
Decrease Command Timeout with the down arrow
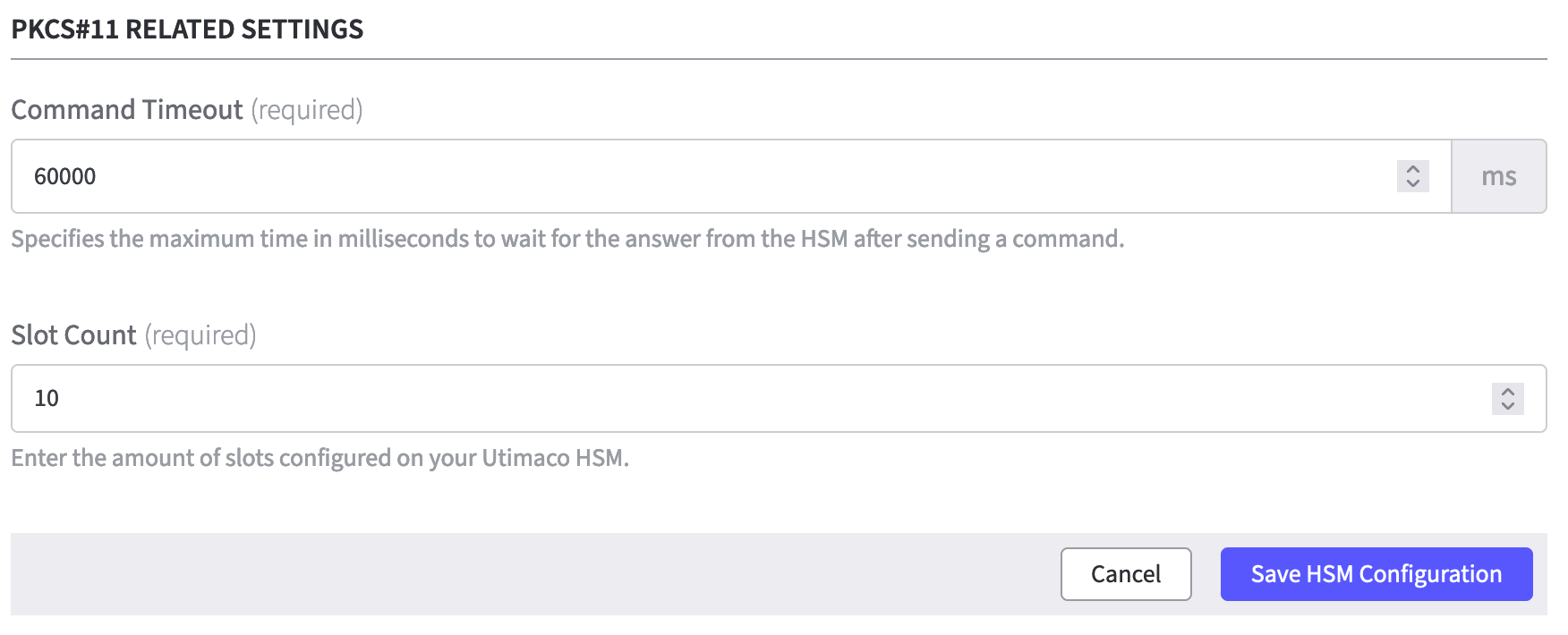coord(1412,183)
